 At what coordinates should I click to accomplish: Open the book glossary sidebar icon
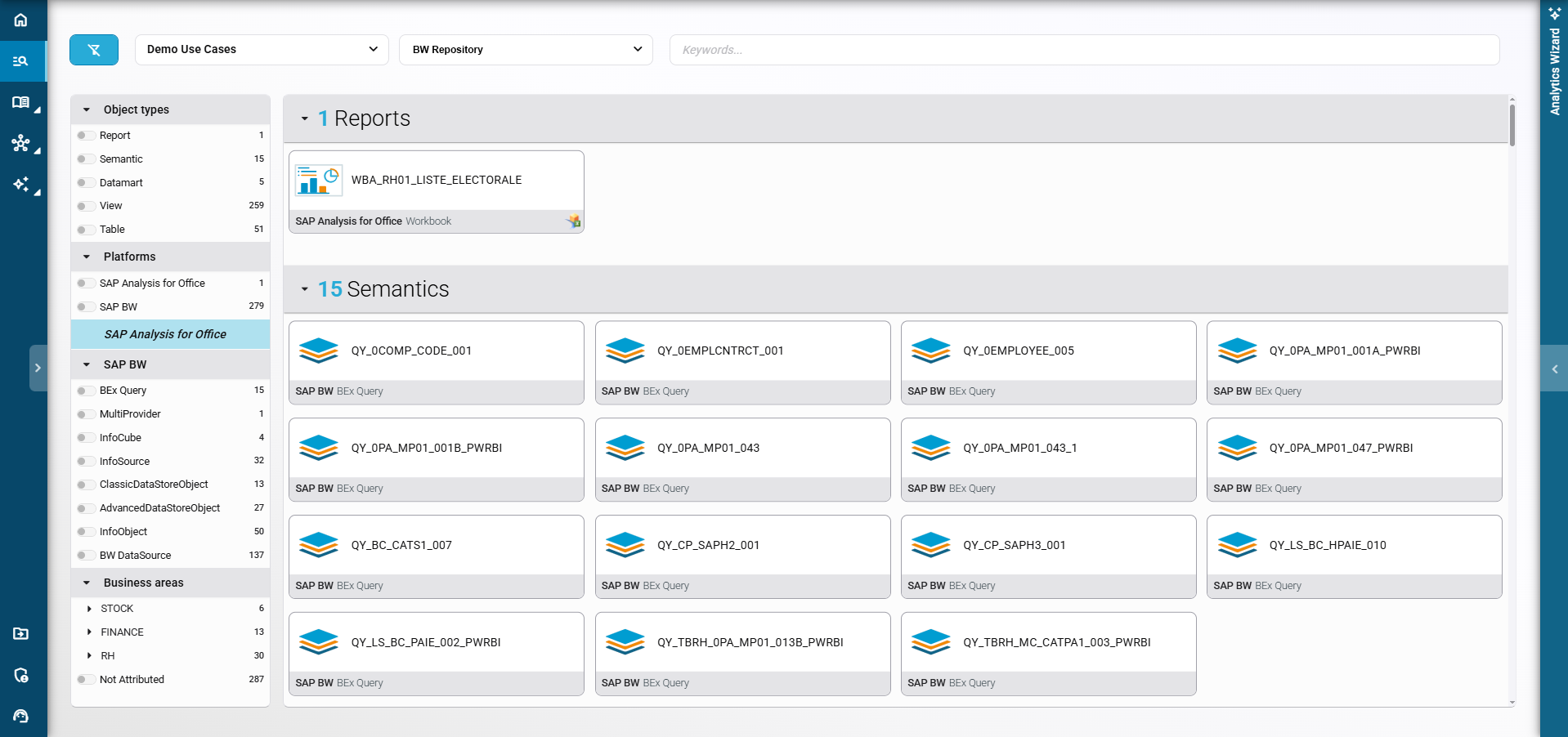[21, 102]
